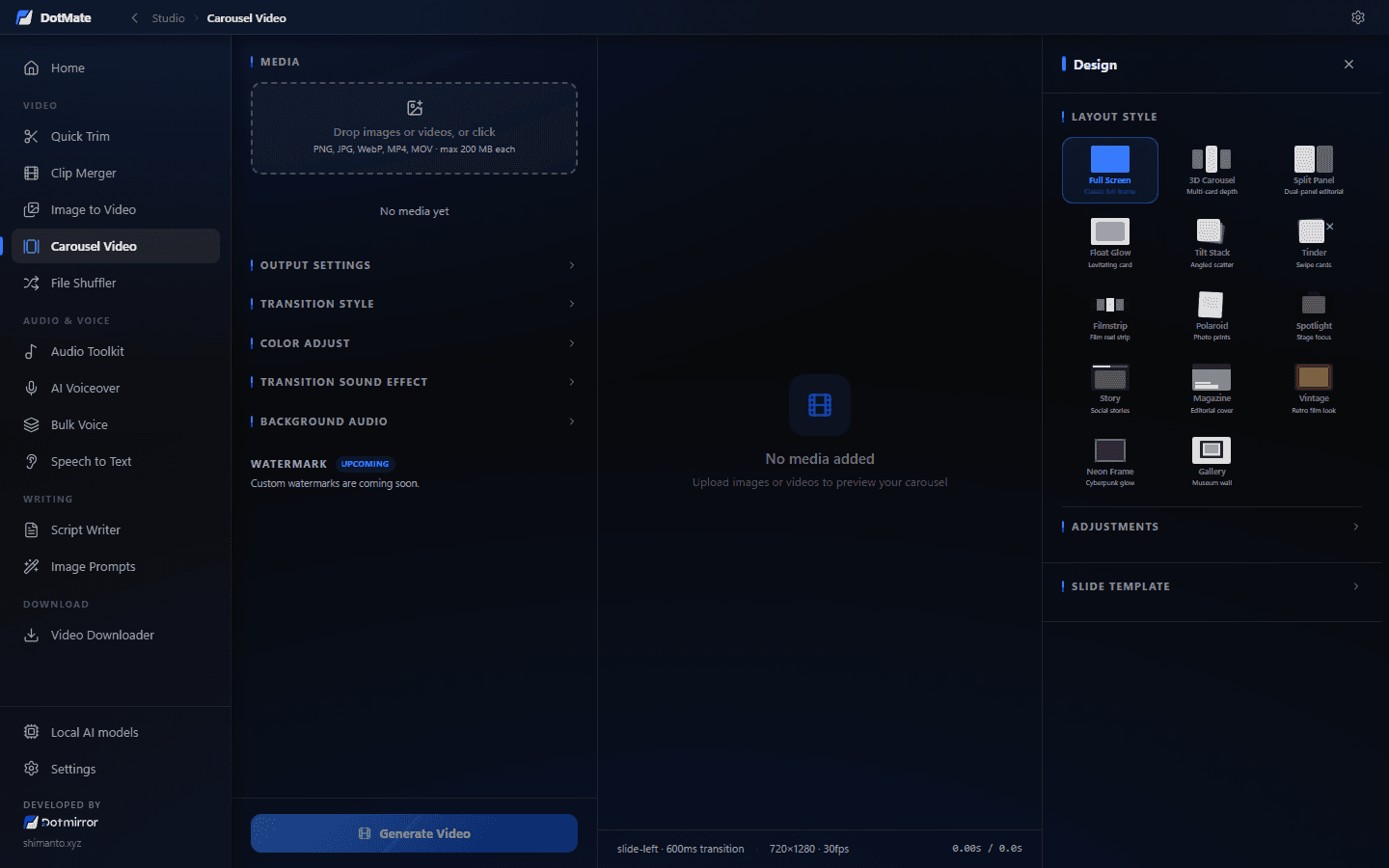Navigate to Studio breadcrumb

pyautogui.click(x=168, y=18)
